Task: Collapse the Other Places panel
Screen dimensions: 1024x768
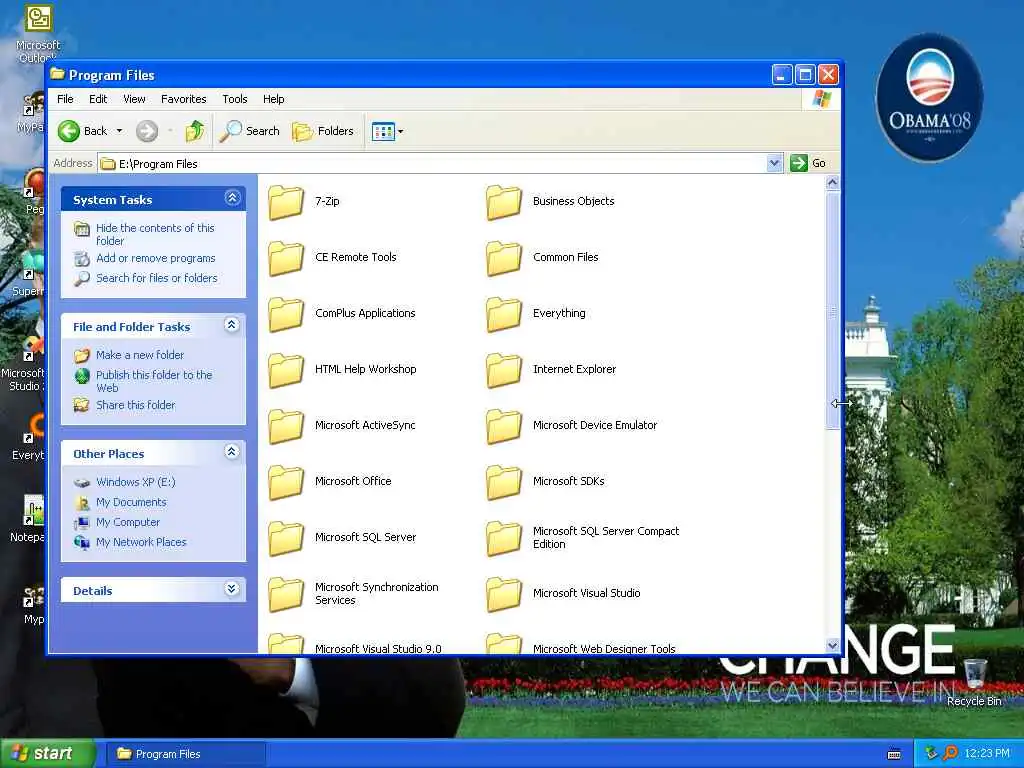Action: pos(232,451)
